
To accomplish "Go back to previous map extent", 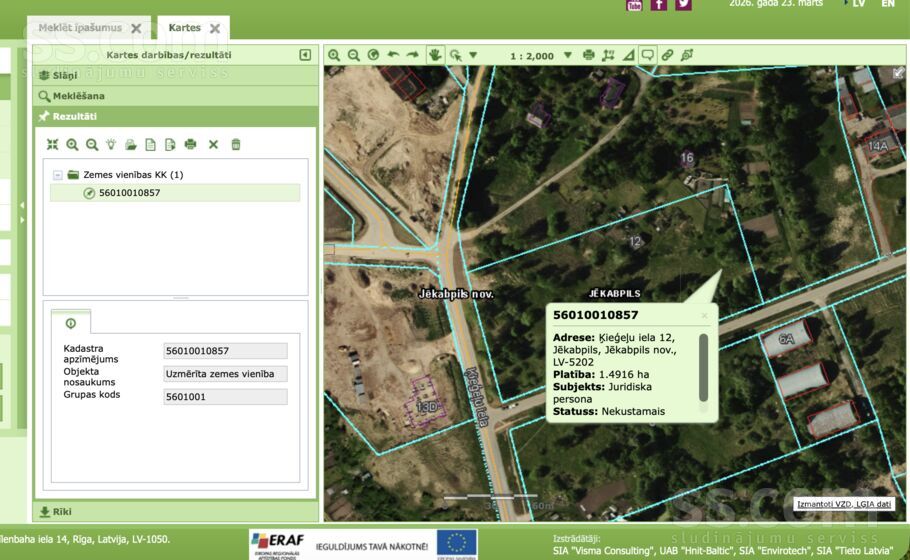I will click(393, 55).
